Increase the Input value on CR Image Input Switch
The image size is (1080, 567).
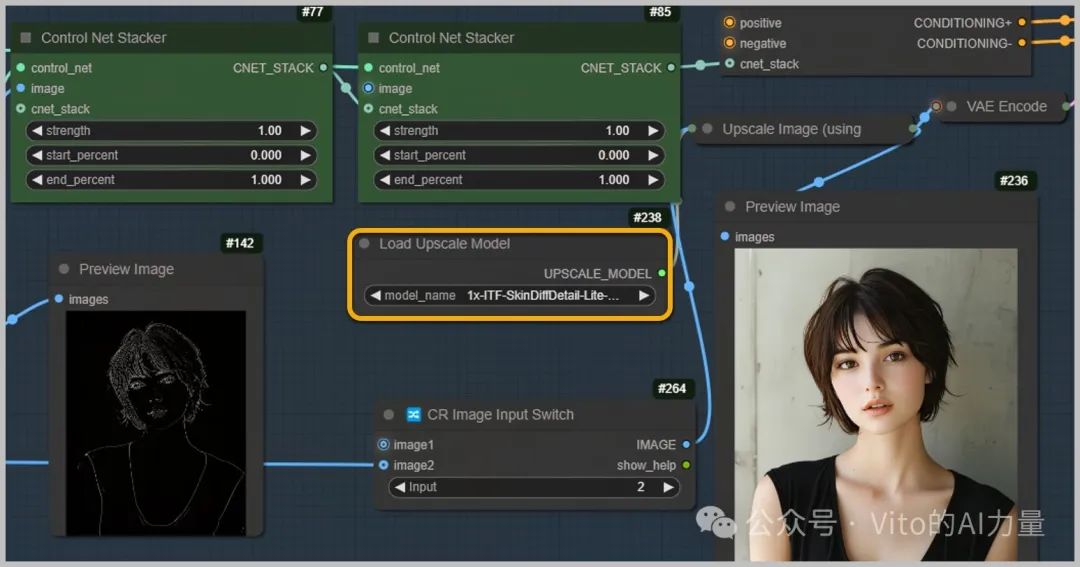[668, 487]
